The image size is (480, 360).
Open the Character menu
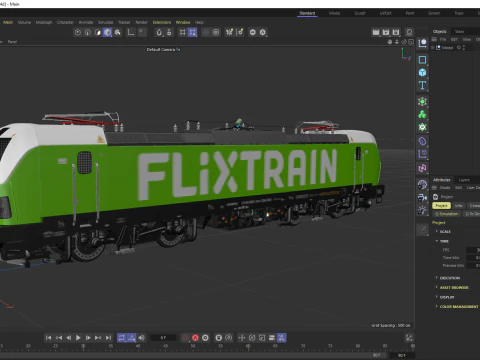tap(65, 22)
